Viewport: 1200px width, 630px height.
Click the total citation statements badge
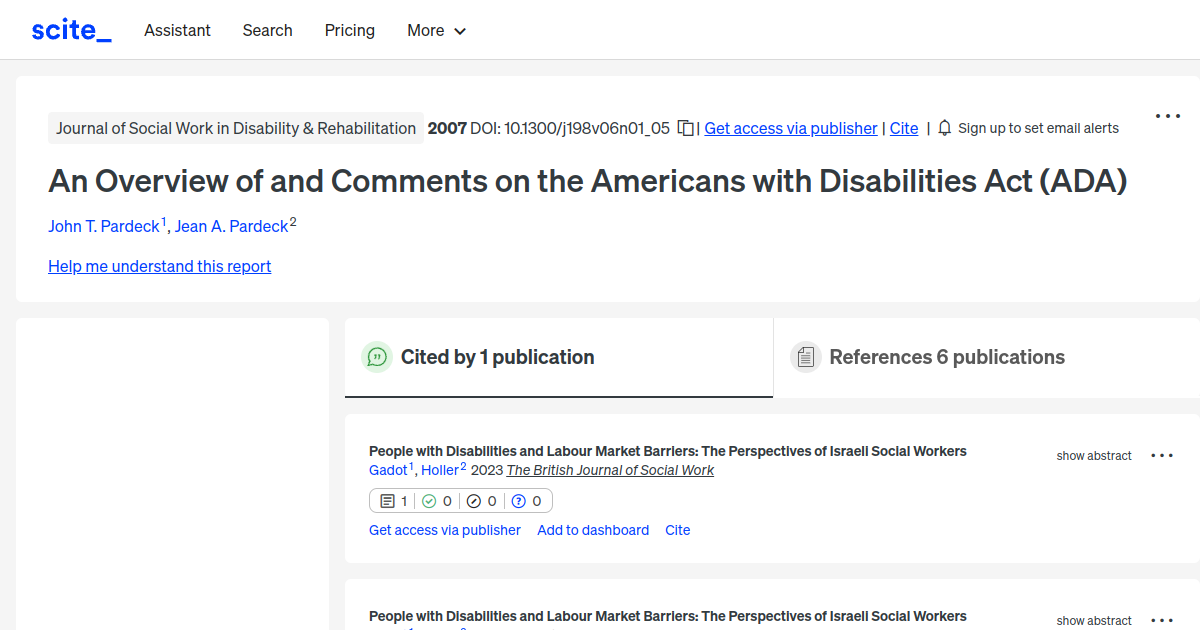point(391,500)
